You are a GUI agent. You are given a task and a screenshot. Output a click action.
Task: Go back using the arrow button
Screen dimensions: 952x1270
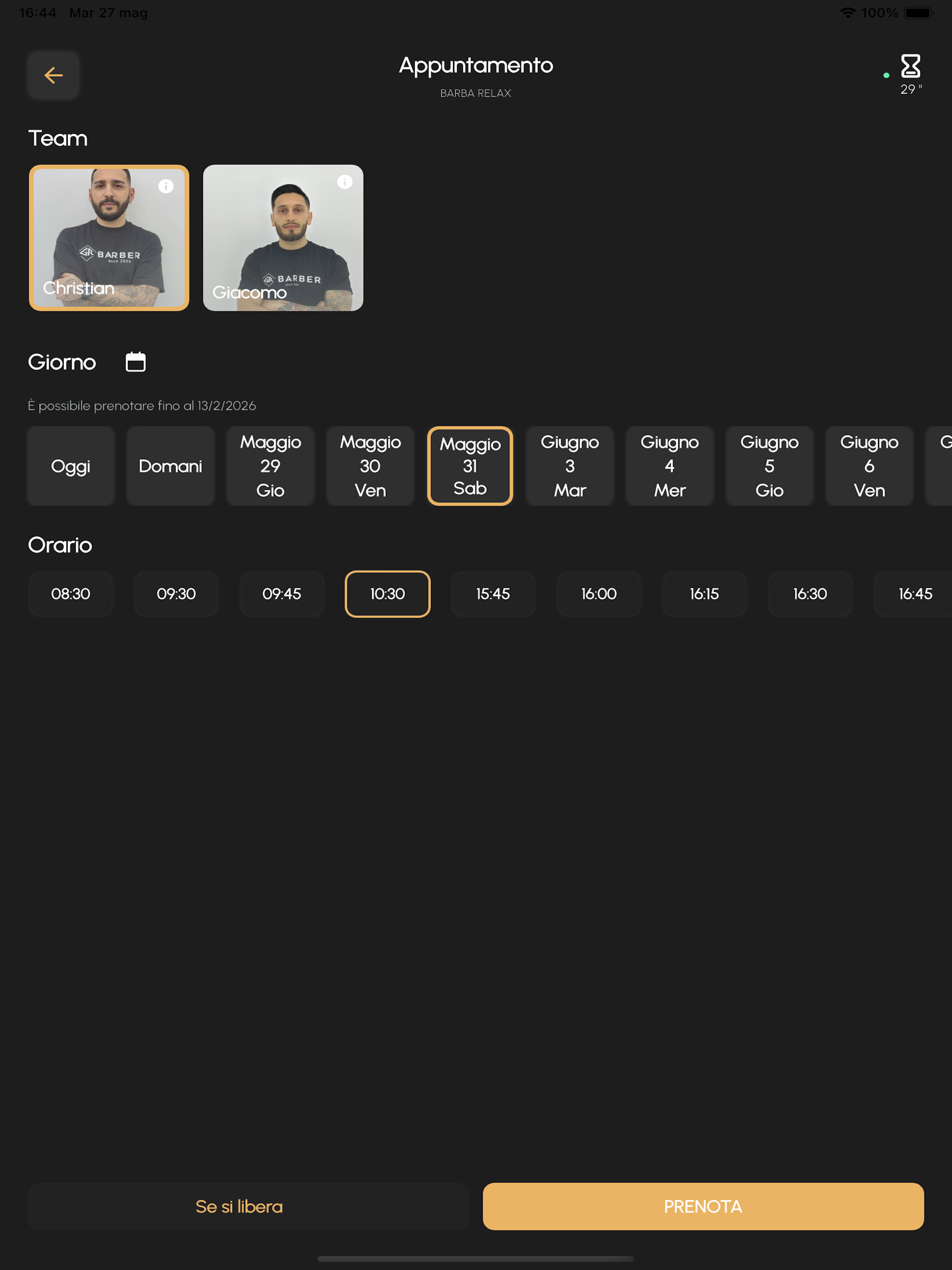[53, 75]
